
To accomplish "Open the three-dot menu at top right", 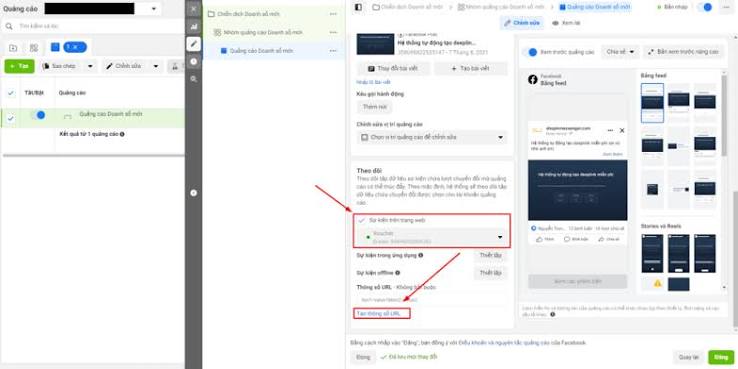I will pyautogui.click(x=725, y=7).
